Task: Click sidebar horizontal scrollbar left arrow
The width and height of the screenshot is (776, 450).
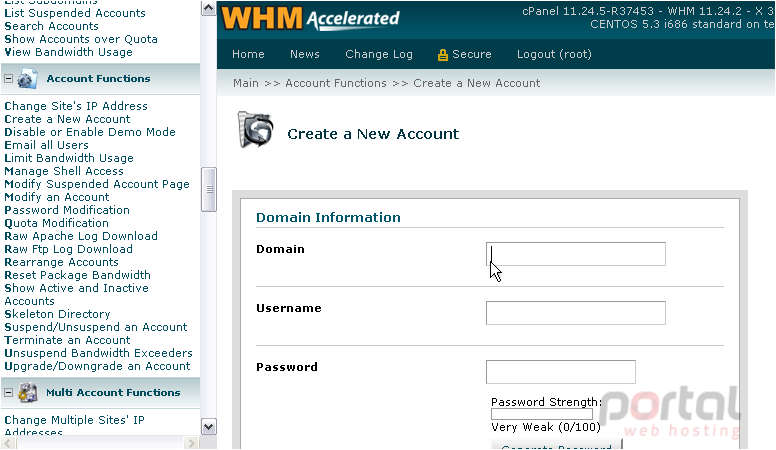Action: click(8, 443)
